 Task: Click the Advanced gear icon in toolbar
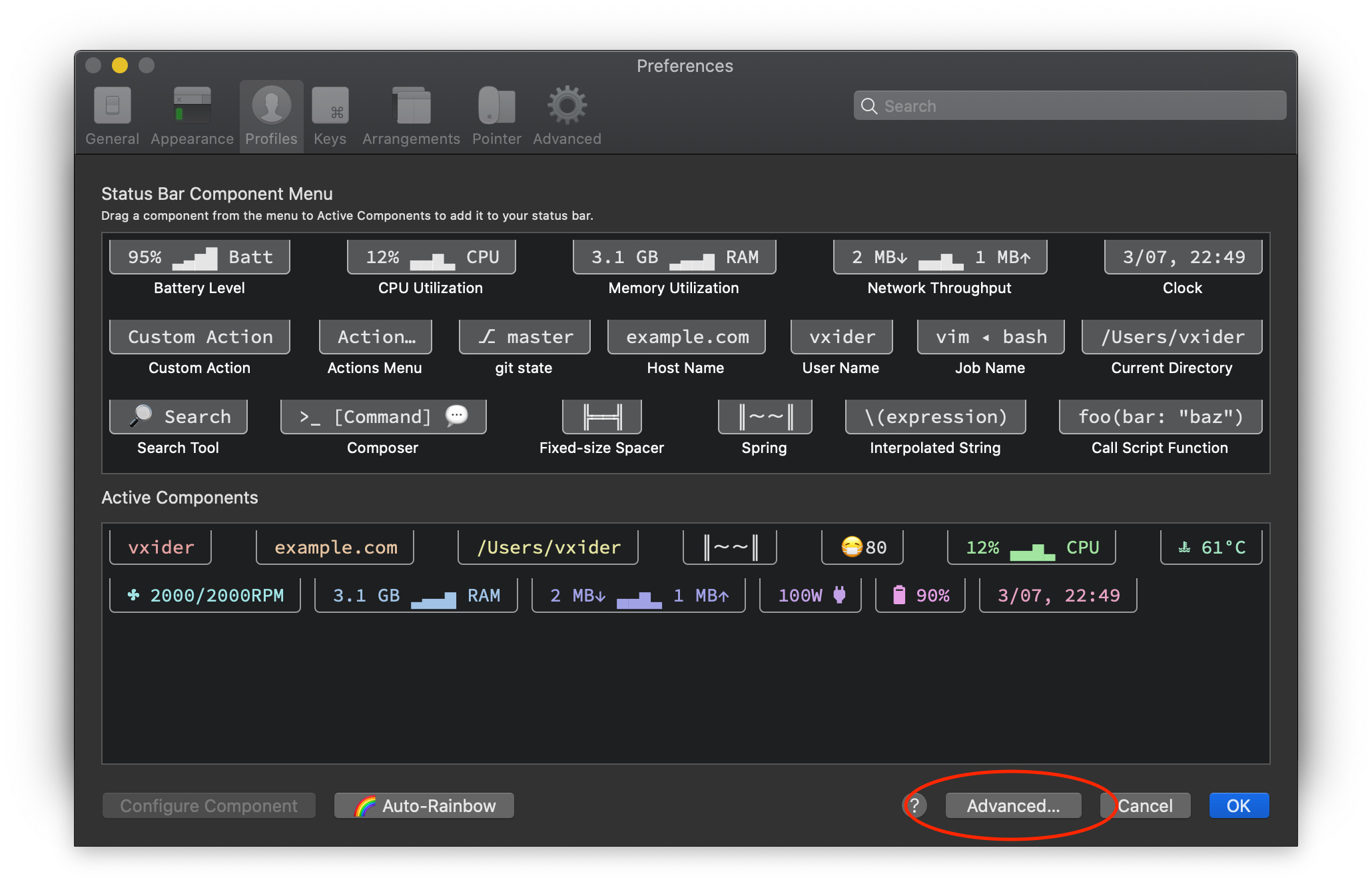[x=567, y=107]
